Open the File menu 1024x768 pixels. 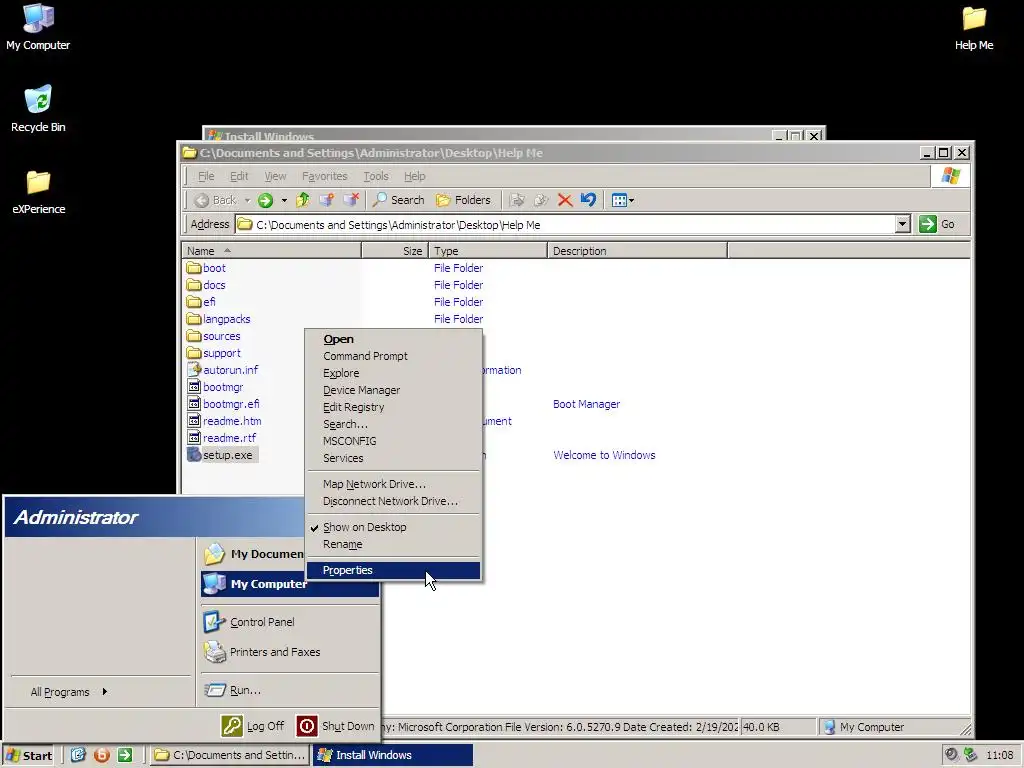coord(206,176)
